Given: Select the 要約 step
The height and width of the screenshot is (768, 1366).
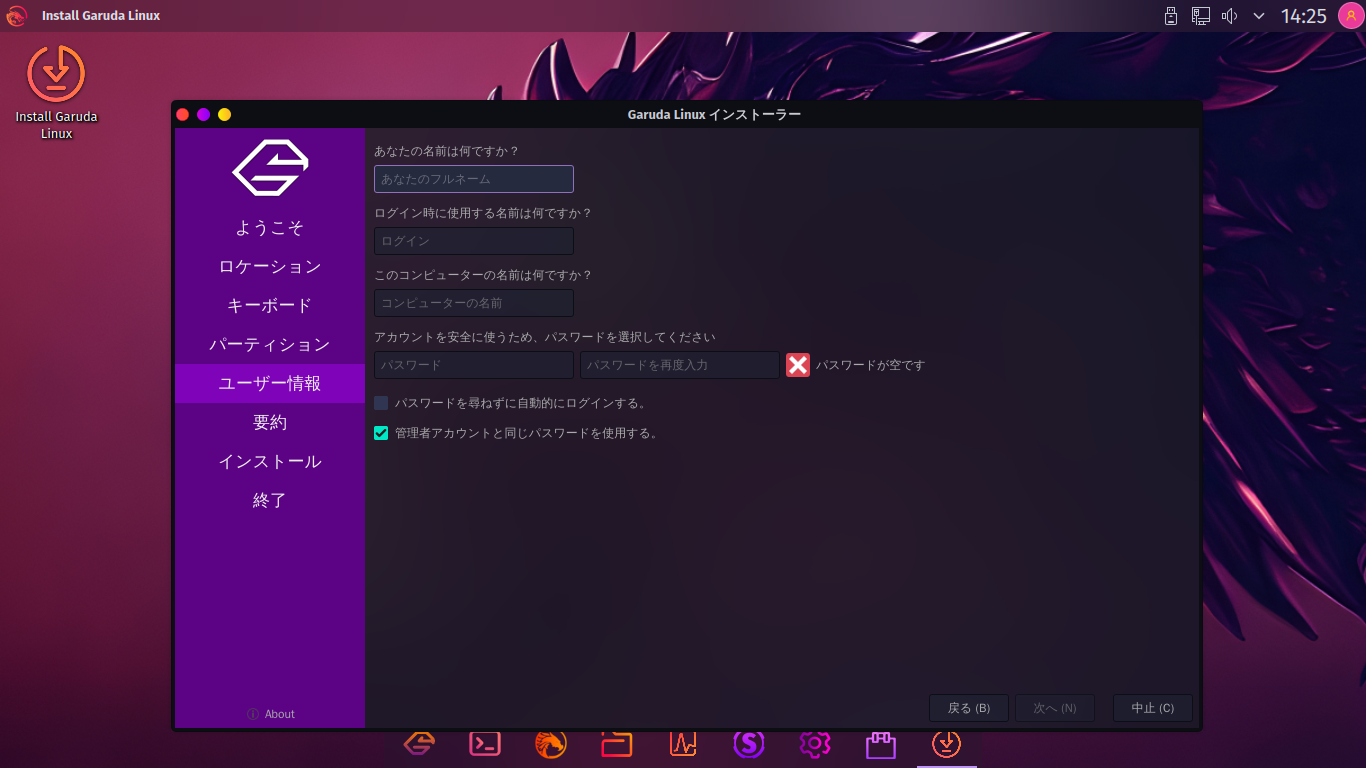Looking at the screenshot, I should point(270,422).
